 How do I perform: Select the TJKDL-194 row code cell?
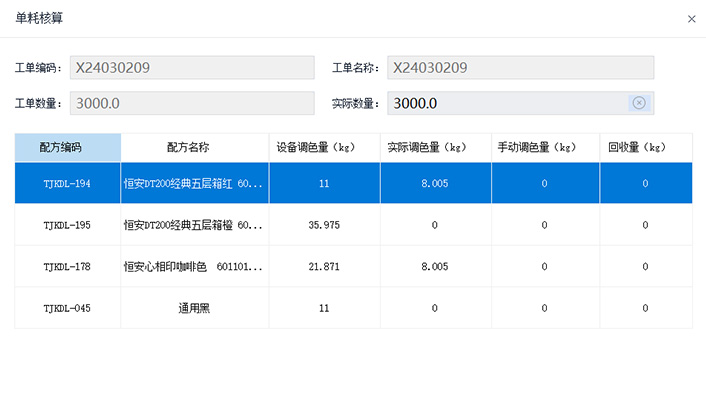click(68, 183)
